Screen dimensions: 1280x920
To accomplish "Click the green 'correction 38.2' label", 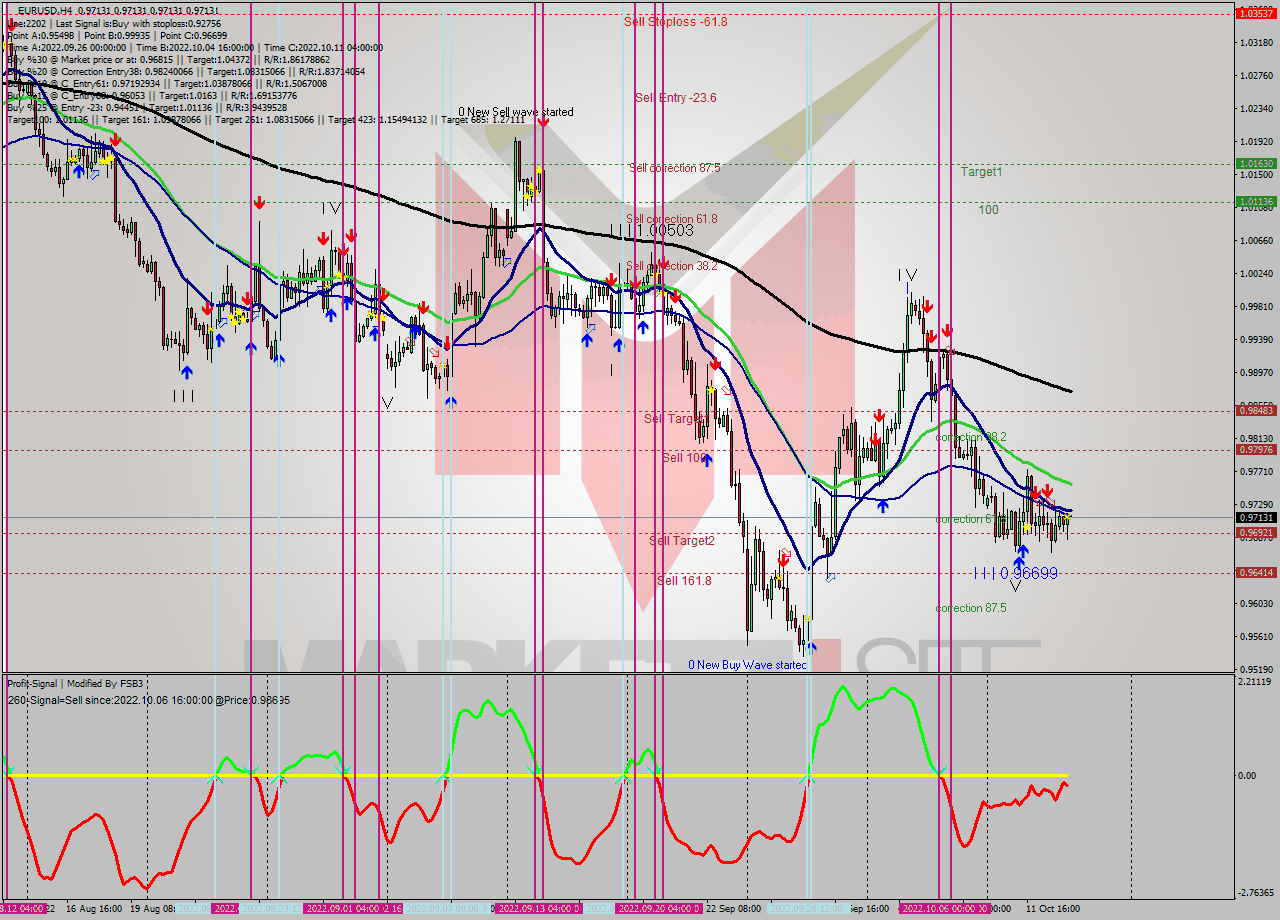I will [971, 438].
